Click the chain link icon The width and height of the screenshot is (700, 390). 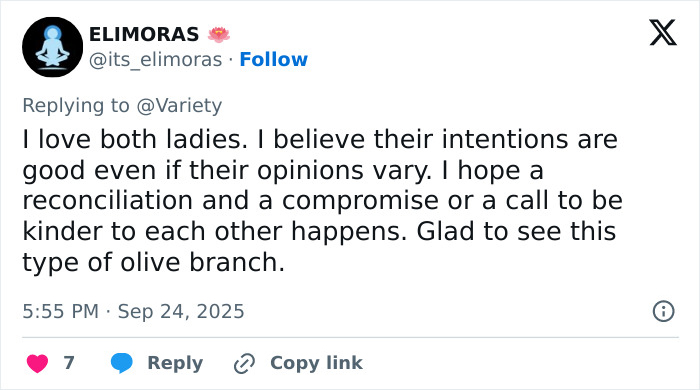(x=244, y=363)
